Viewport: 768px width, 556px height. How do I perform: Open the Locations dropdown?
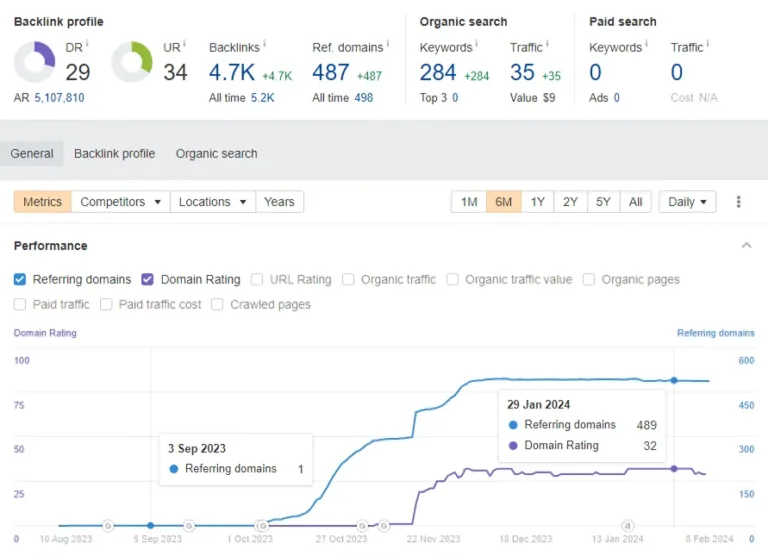point(213,202)
